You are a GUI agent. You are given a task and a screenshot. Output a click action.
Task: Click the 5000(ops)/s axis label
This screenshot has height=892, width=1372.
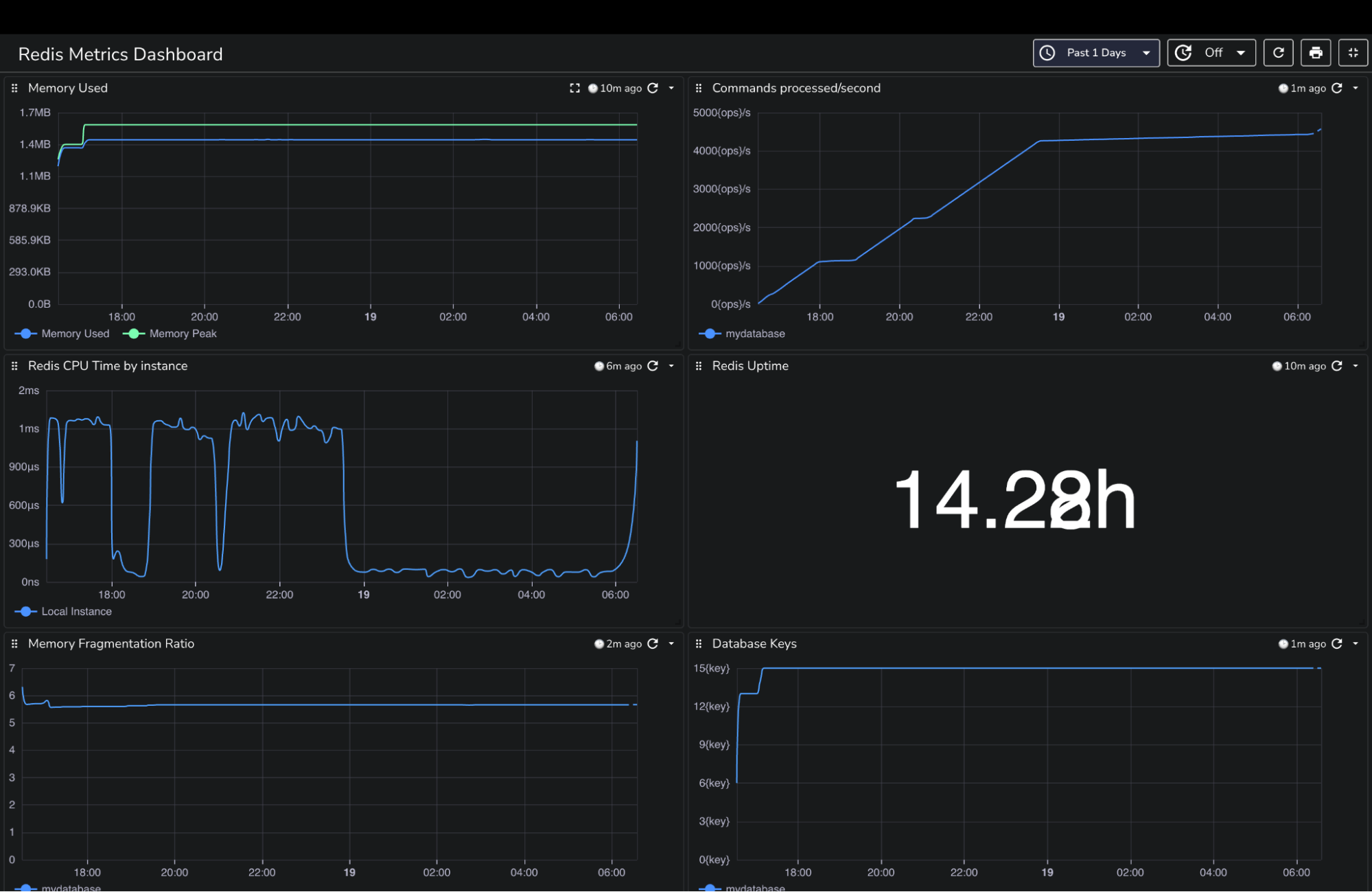[722, 113]
